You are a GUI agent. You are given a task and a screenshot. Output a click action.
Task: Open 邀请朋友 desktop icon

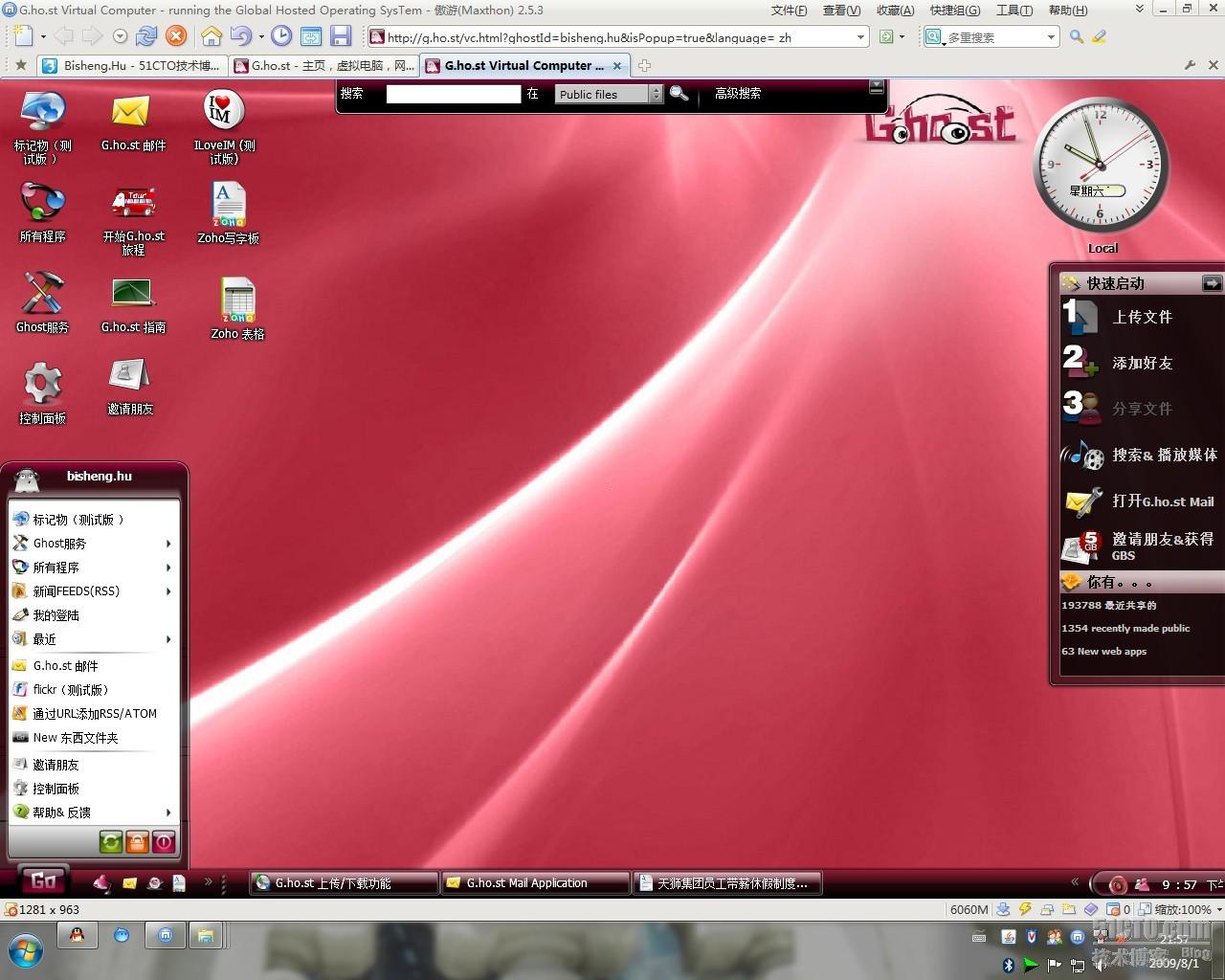tap(130, 387)
